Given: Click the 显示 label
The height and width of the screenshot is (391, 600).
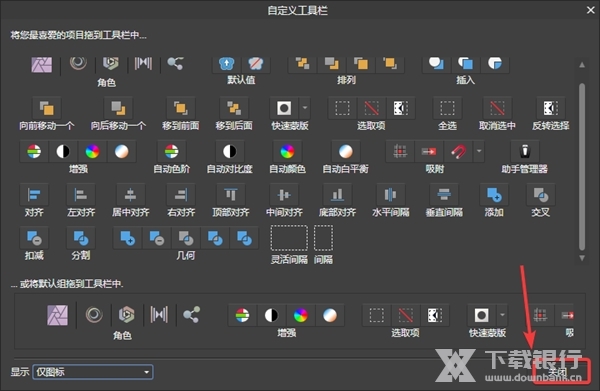Looking at the screenshot, I should click(20, 371).
